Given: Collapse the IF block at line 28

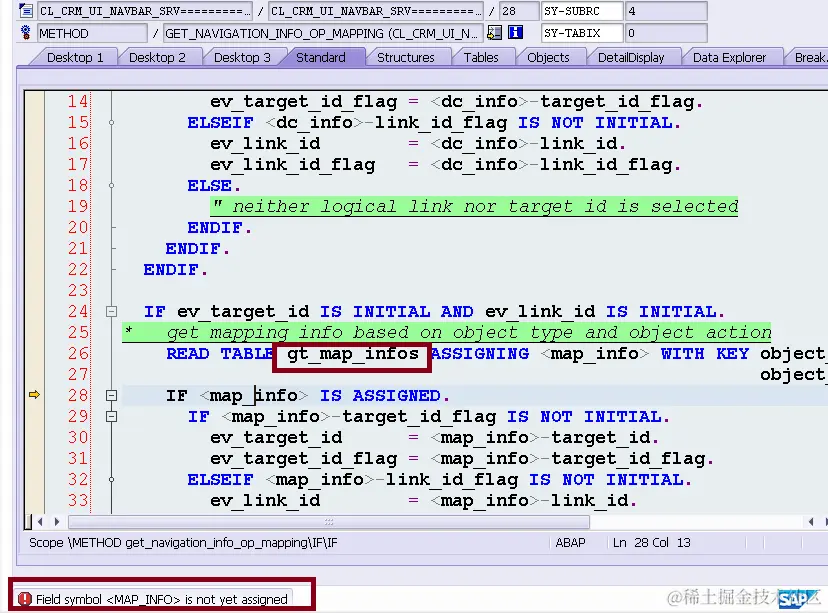Looking at the screenshot, I should click(111, 395).
